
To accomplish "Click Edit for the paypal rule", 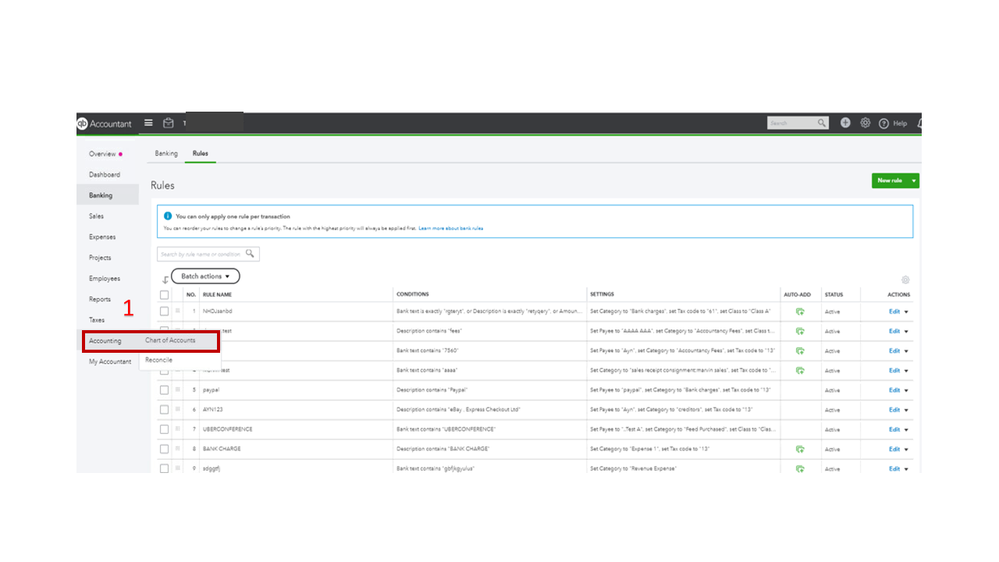I will coord(895,390).
